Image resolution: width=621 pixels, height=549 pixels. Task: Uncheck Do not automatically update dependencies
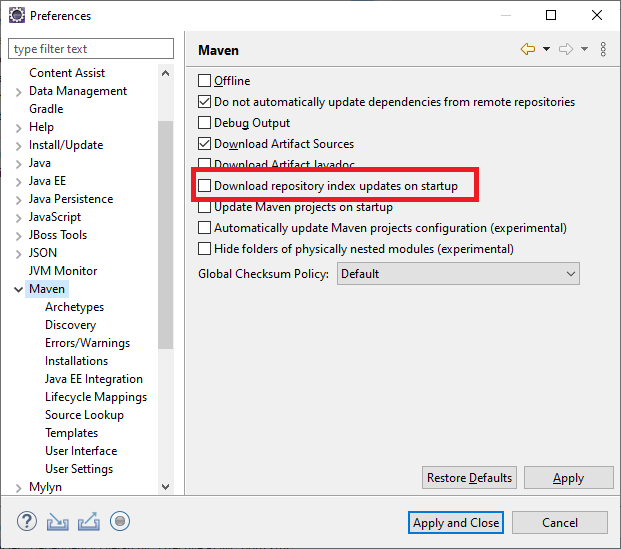pos(204,102)
